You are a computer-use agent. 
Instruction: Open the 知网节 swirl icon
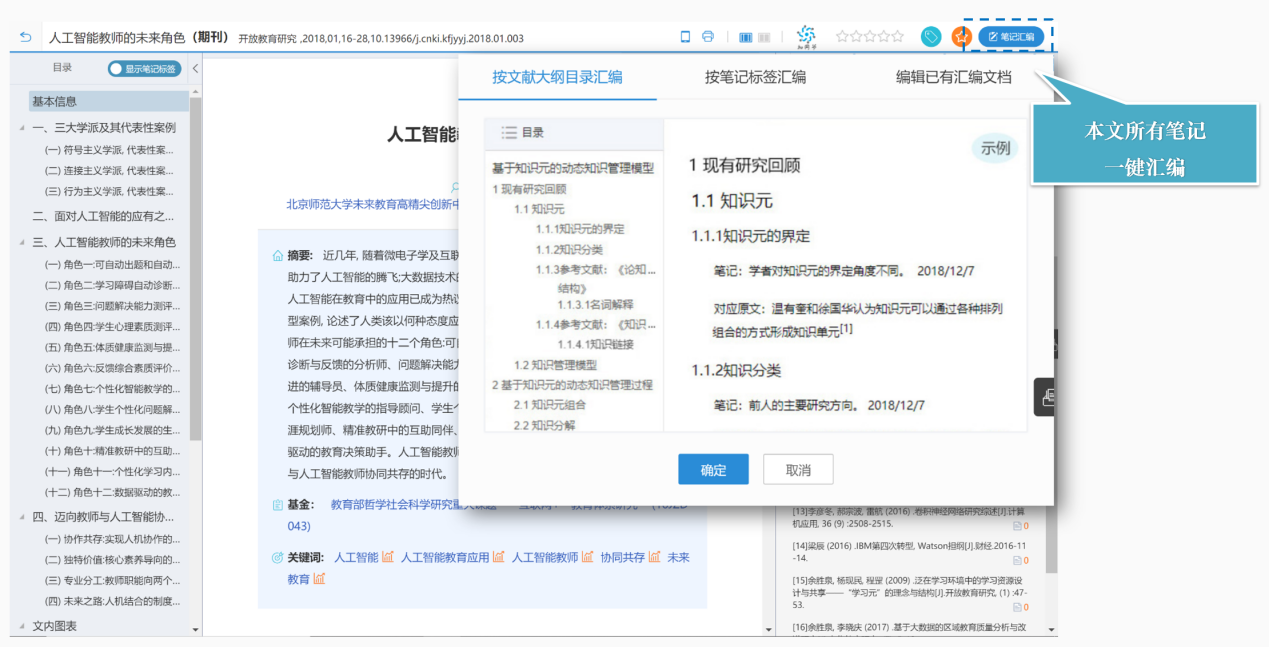[806, 37]
